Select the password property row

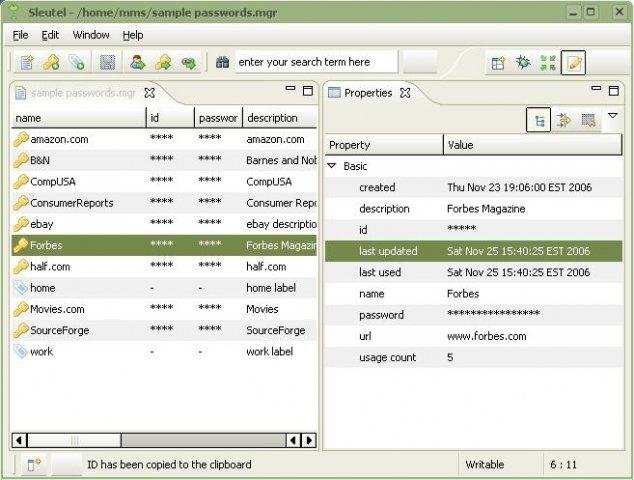coord(474,315)
